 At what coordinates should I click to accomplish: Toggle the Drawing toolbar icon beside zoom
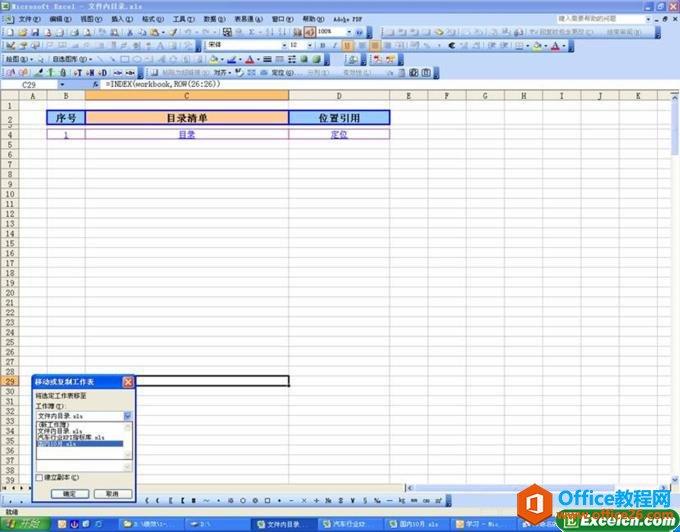[x=310, y=32]
